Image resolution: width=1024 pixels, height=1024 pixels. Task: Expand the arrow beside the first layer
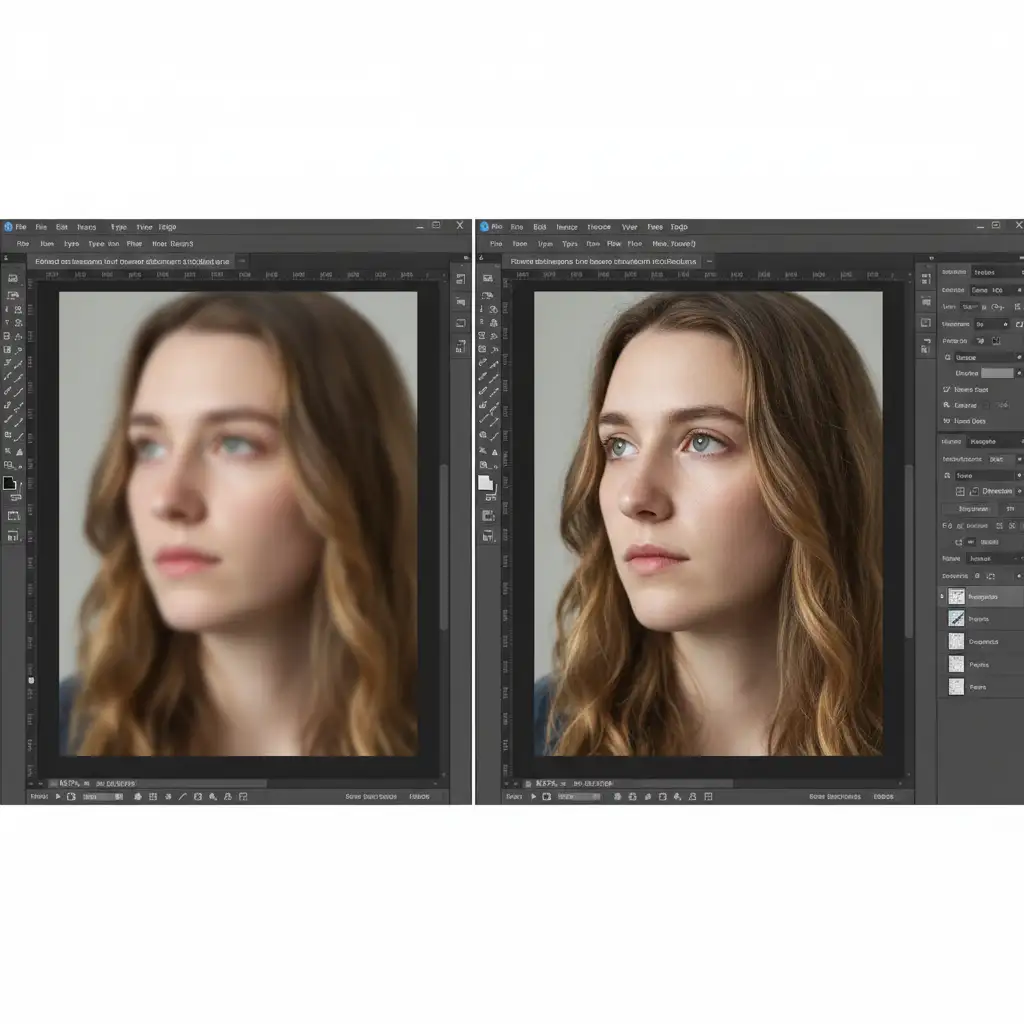(942, 597)
